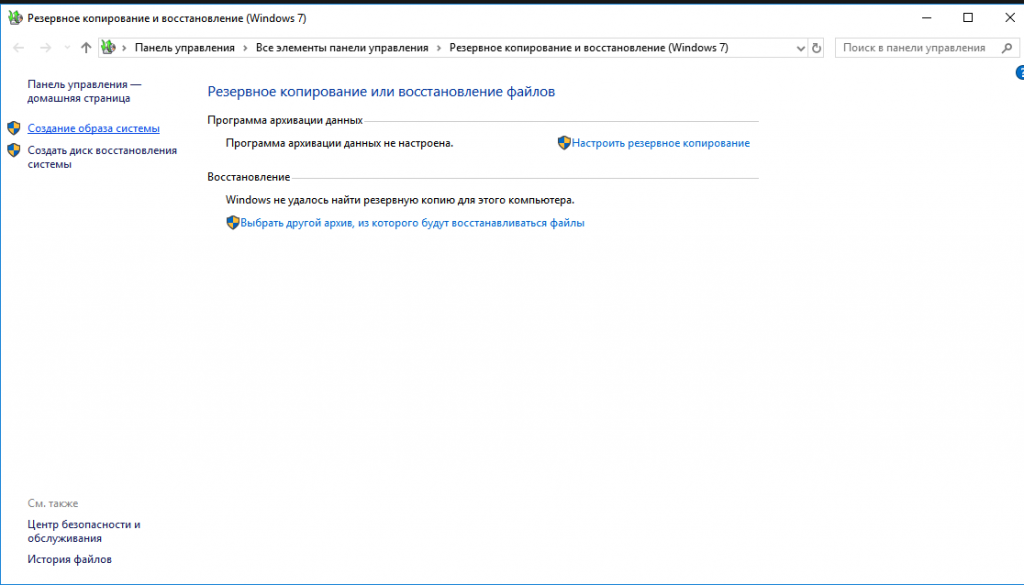The width and height of the screenshot is (1024, 585).
Task: Click the Control Panel icon in the address bar
Action: (108, 47)
